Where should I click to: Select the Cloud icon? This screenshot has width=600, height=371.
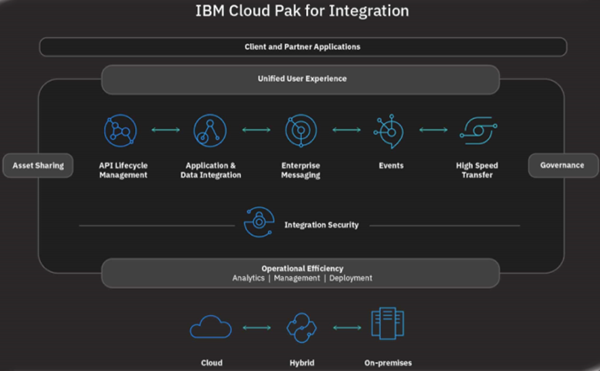[x=211, y=327]
